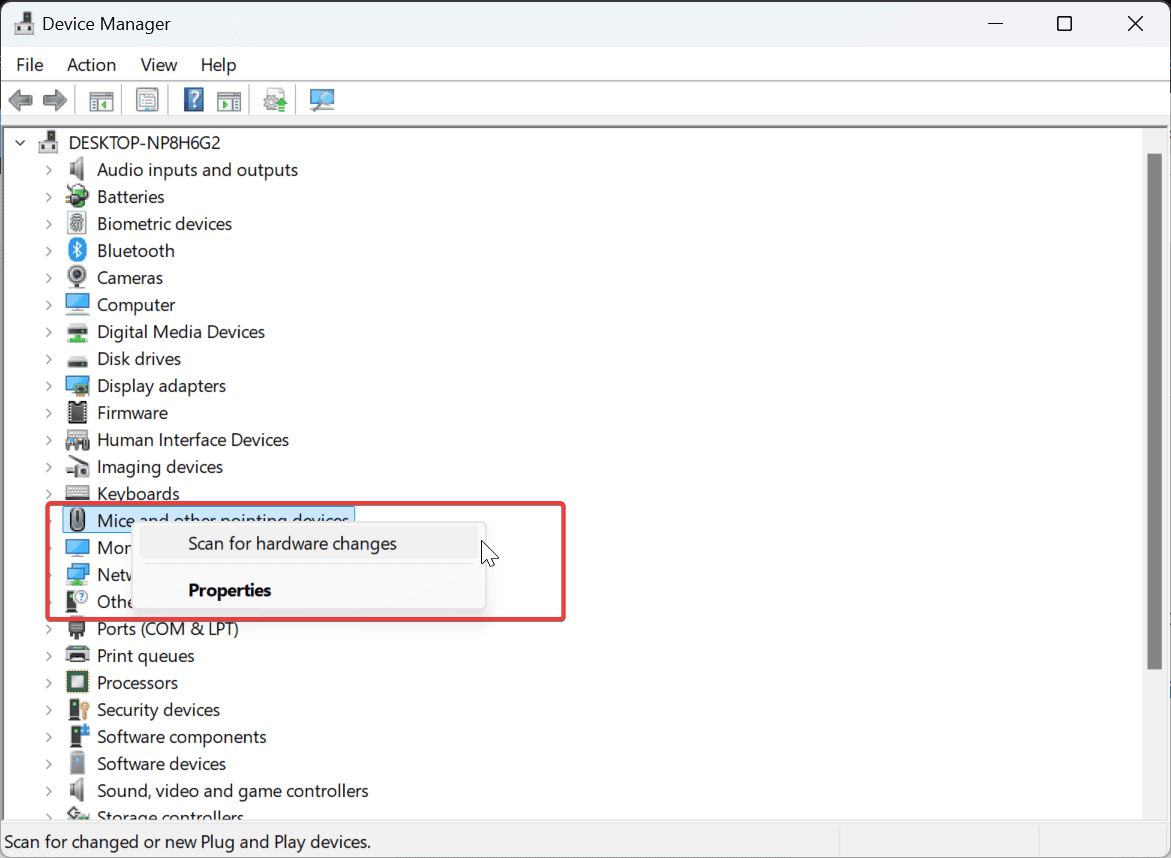Choose Properties in the context menu
Image resolution: width=1171 pixels, height=858 pixels.
pyautogui.click(x=309, y=590)
